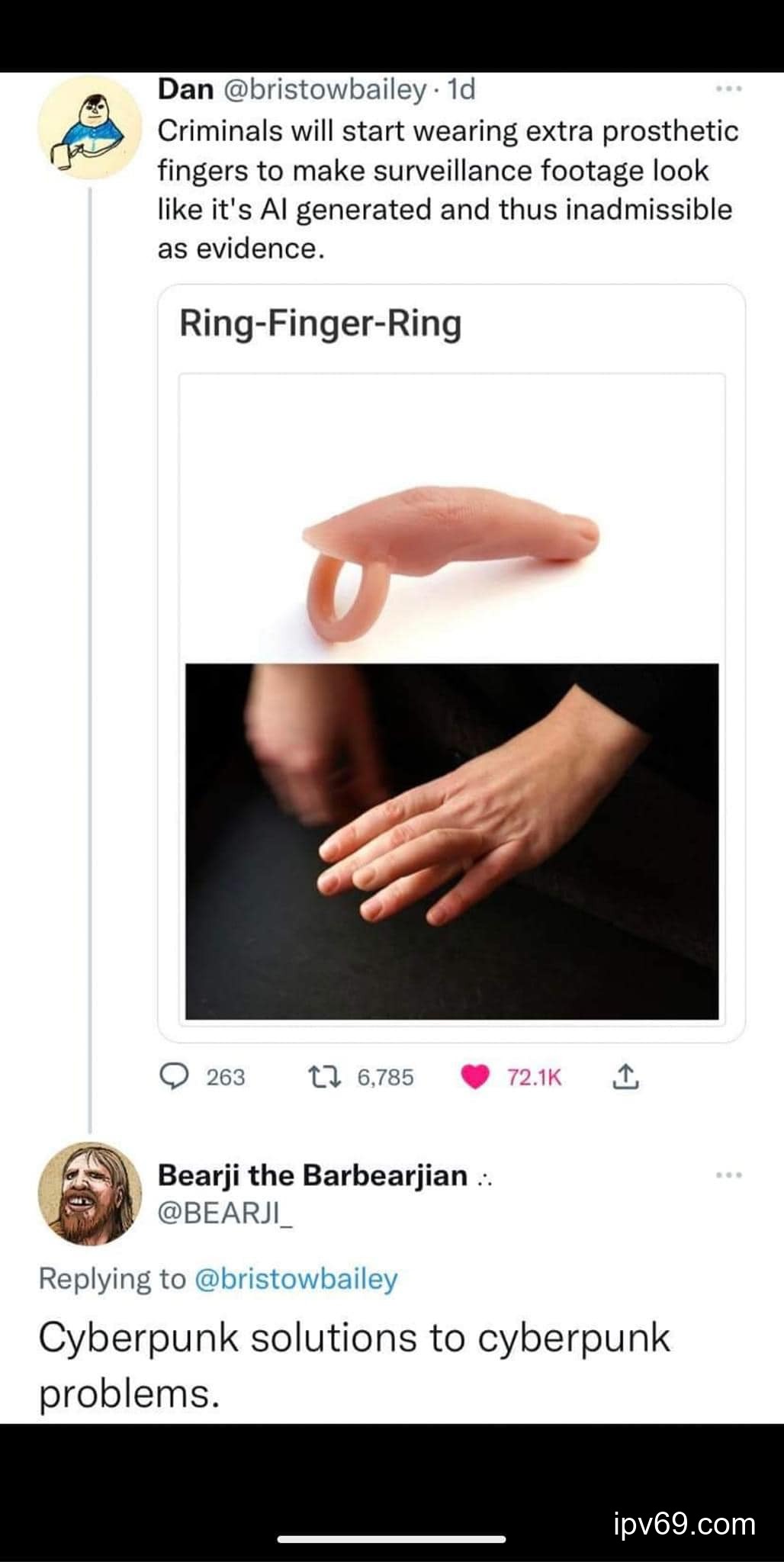The image size is (784, 1562).
Task: Open more options on Bearji's reply
Action: pos(728,1175)
